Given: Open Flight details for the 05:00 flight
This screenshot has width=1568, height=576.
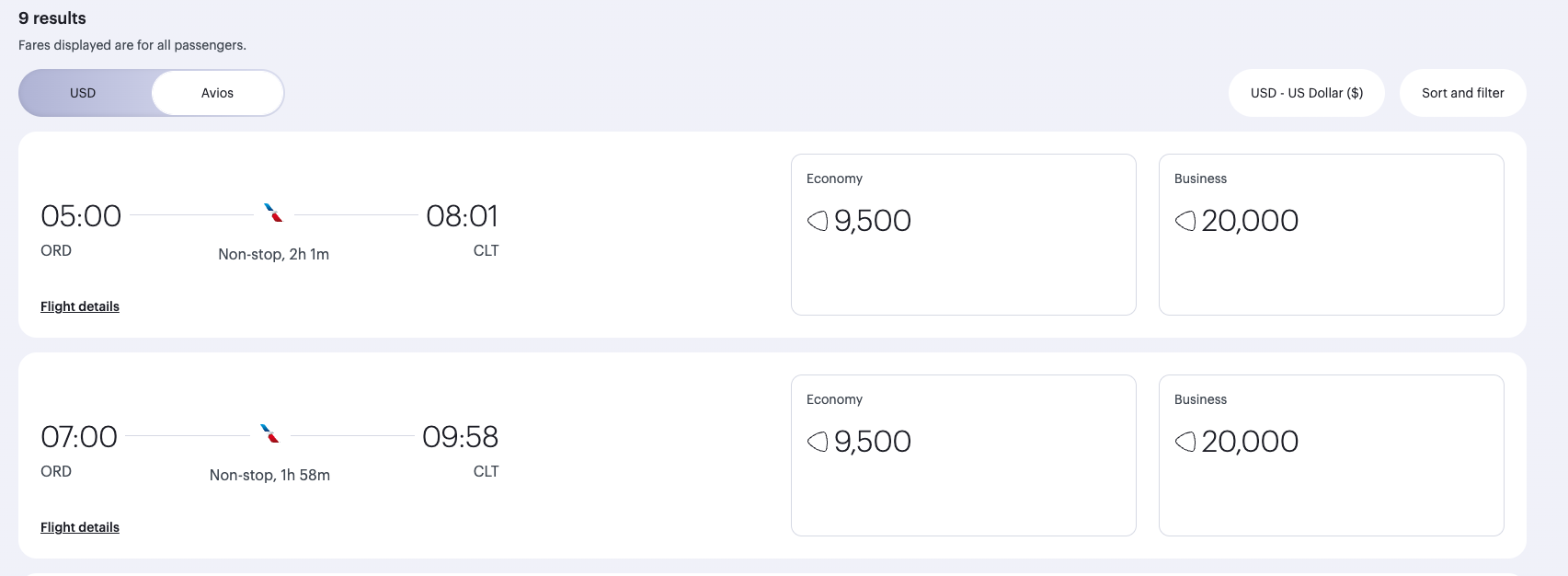Looking at the screenshot, I should pos(80,306).
